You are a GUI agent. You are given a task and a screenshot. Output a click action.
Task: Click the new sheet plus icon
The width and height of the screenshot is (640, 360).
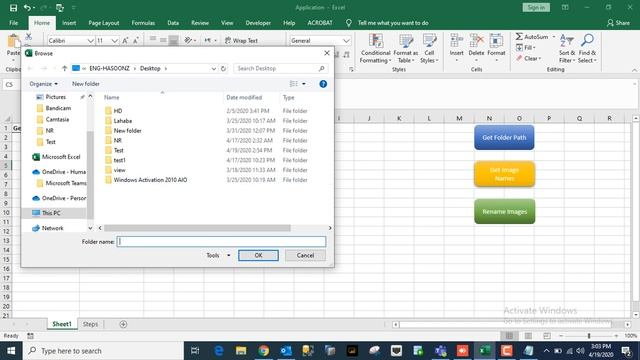[123, 324]
